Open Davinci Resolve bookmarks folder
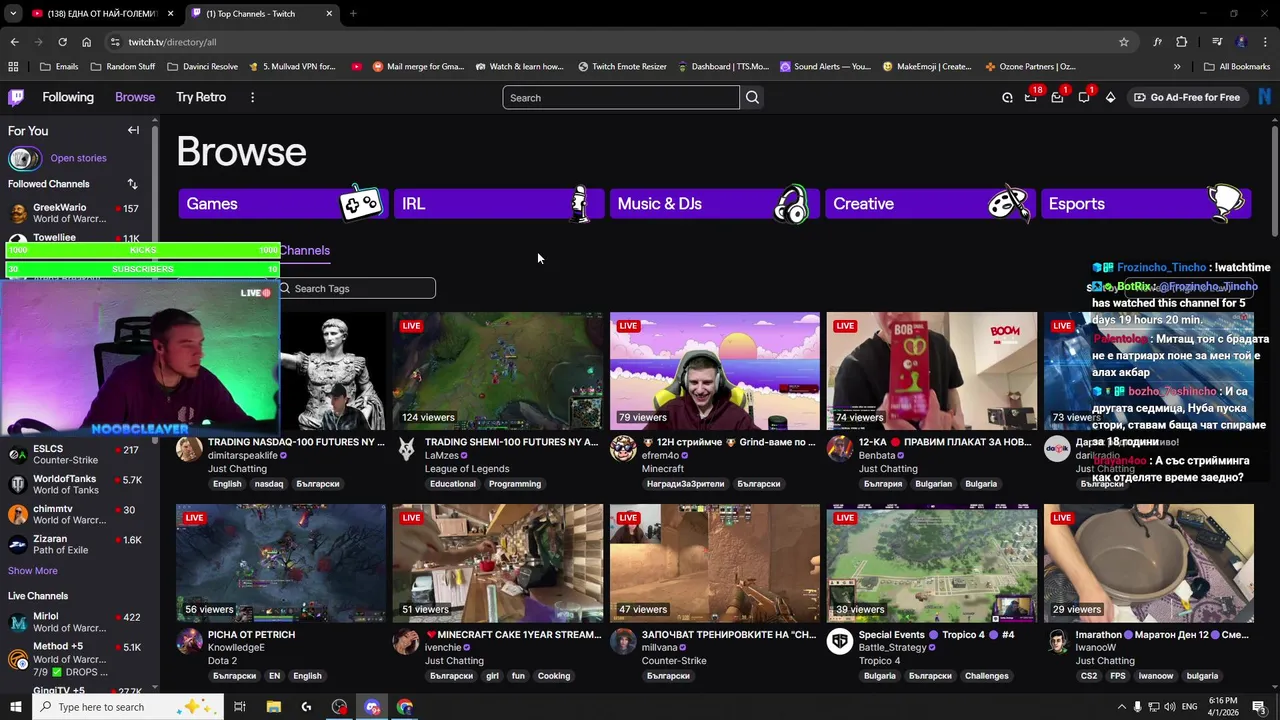The image size is (1280, 720). [202, 67]
